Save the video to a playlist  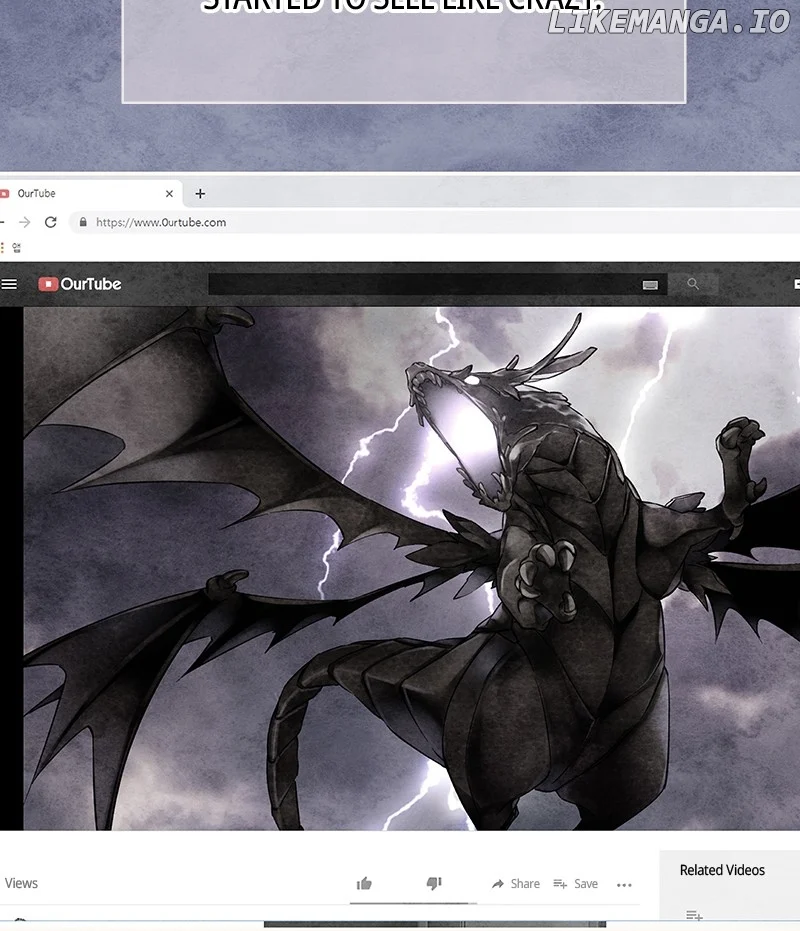[x=576, y=884]
